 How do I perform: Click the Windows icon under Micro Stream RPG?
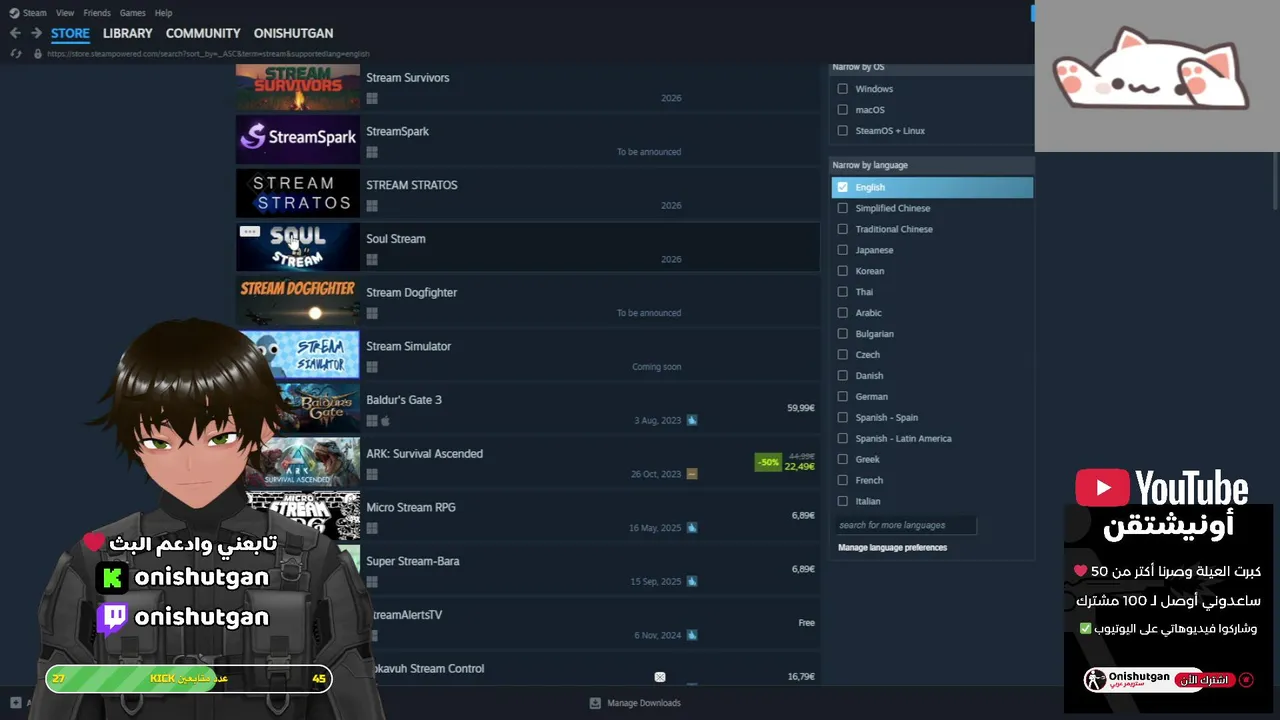[x=372, y=528]
